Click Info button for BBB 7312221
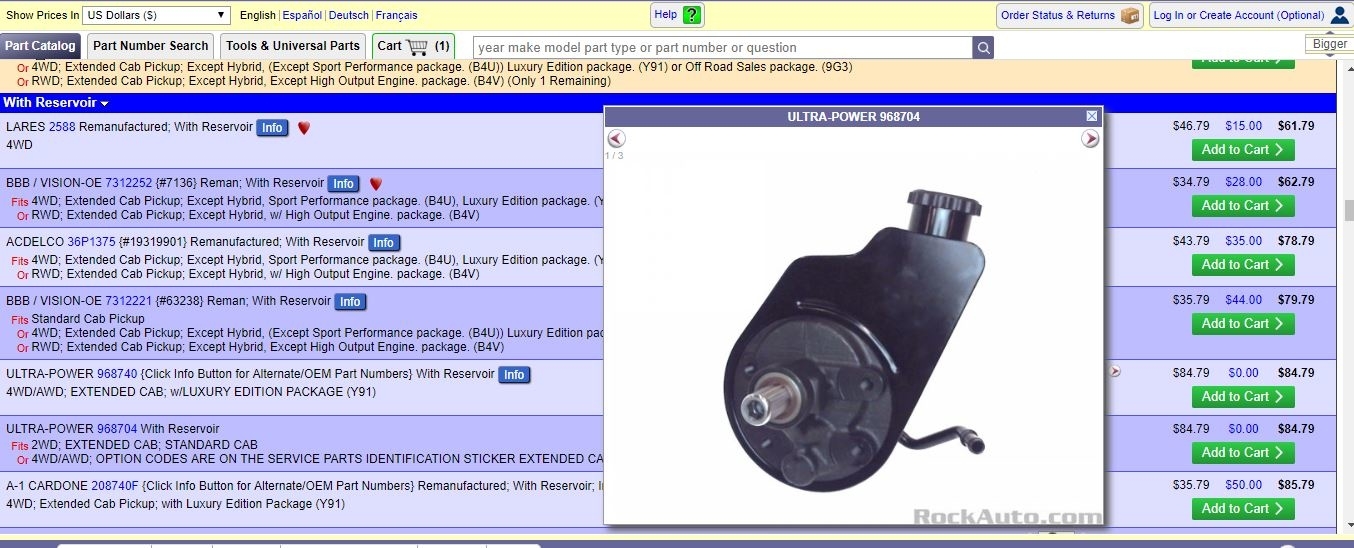Screen dimensions: 1354x548 point(350,302)
